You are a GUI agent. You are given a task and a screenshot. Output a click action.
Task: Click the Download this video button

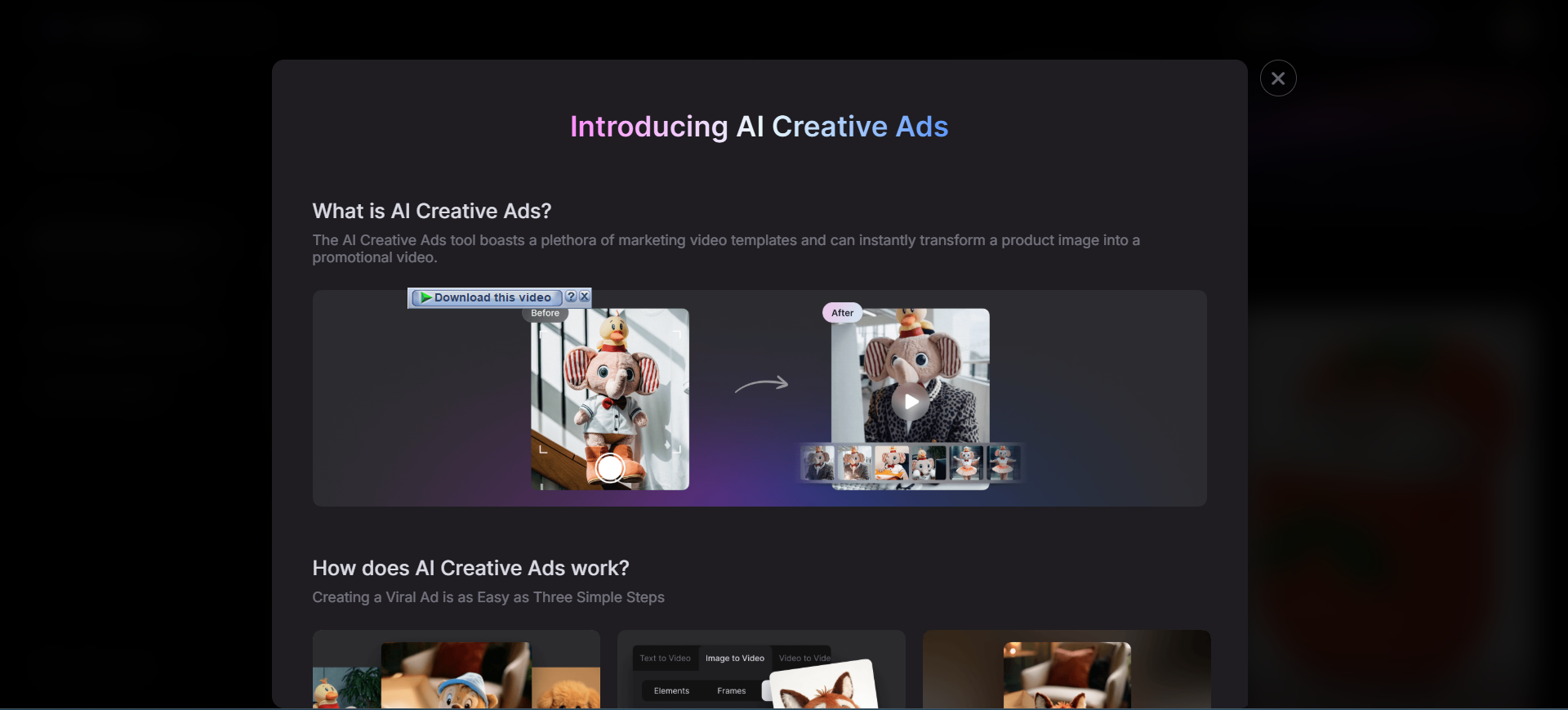(487, 297)
